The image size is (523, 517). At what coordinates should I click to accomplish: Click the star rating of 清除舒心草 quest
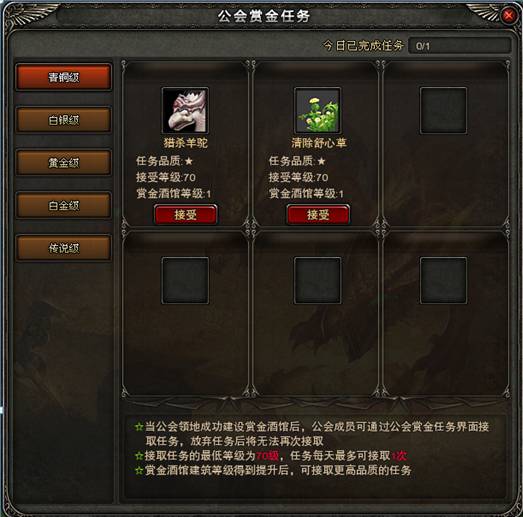pyautogui.click(x=321, y=161)
